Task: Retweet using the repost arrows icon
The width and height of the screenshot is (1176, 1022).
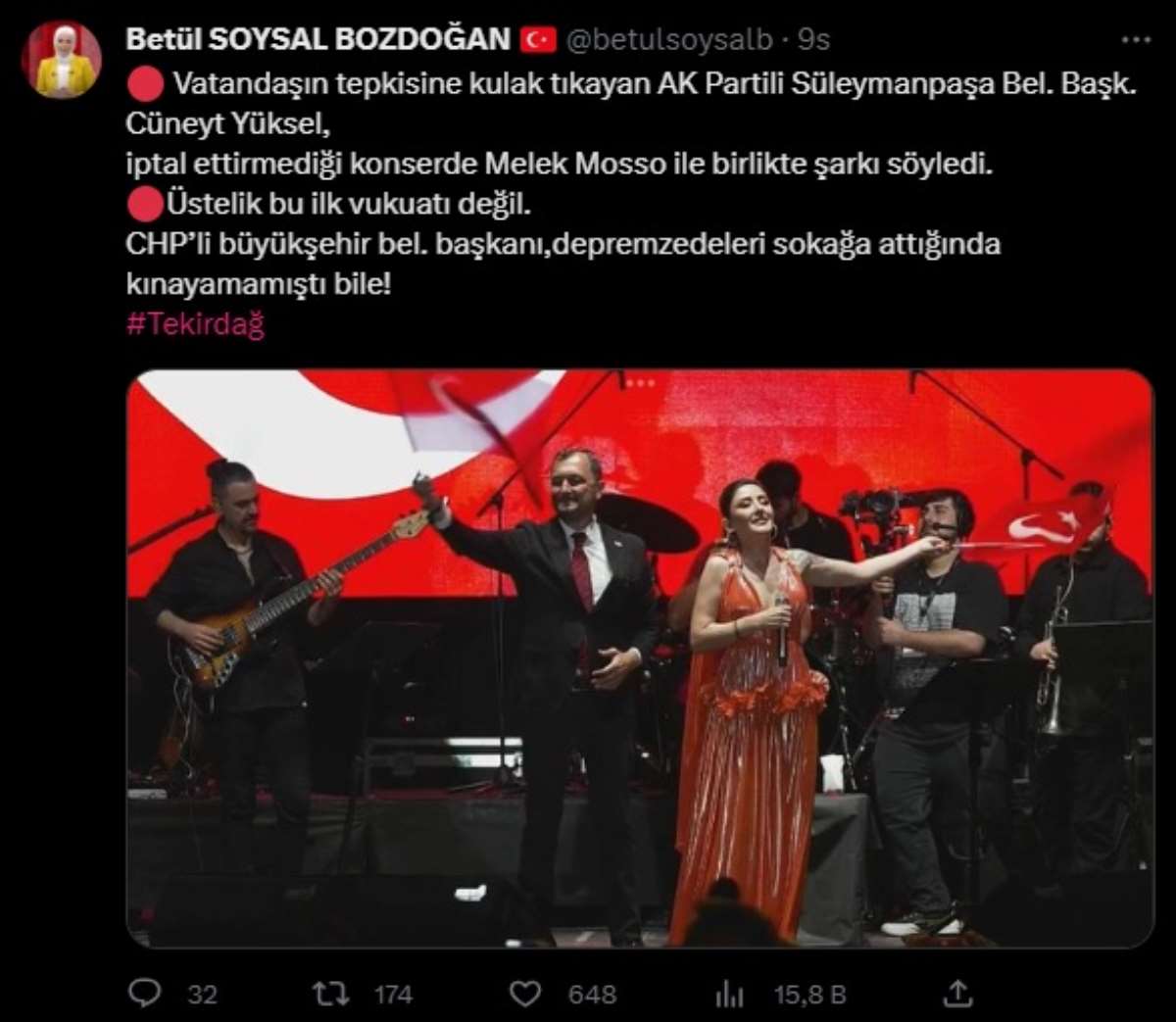Action: [330, 994]
